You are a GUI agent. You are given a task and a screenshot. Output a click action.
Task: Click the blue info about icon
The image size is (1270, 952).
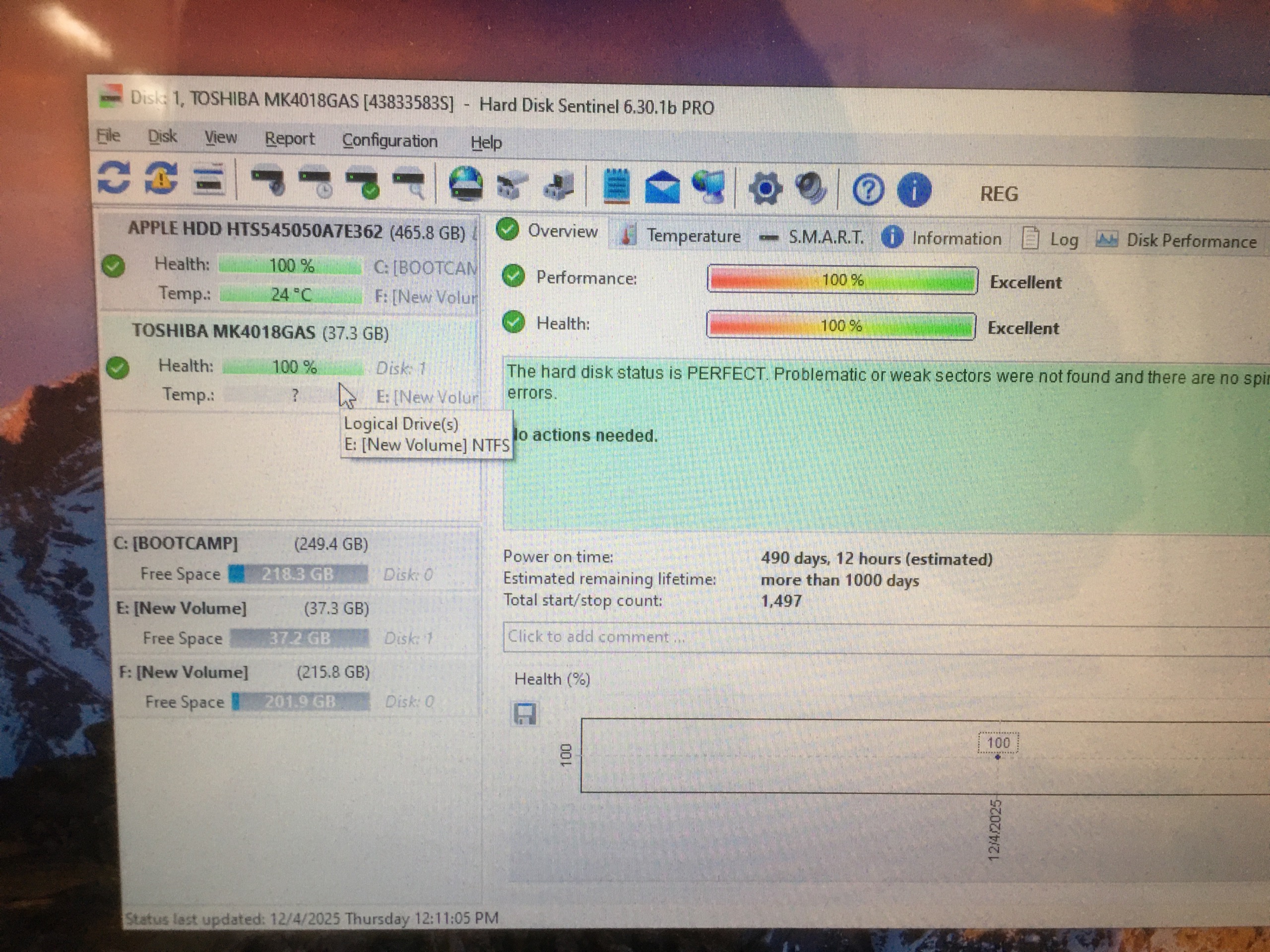coord(913,190)
